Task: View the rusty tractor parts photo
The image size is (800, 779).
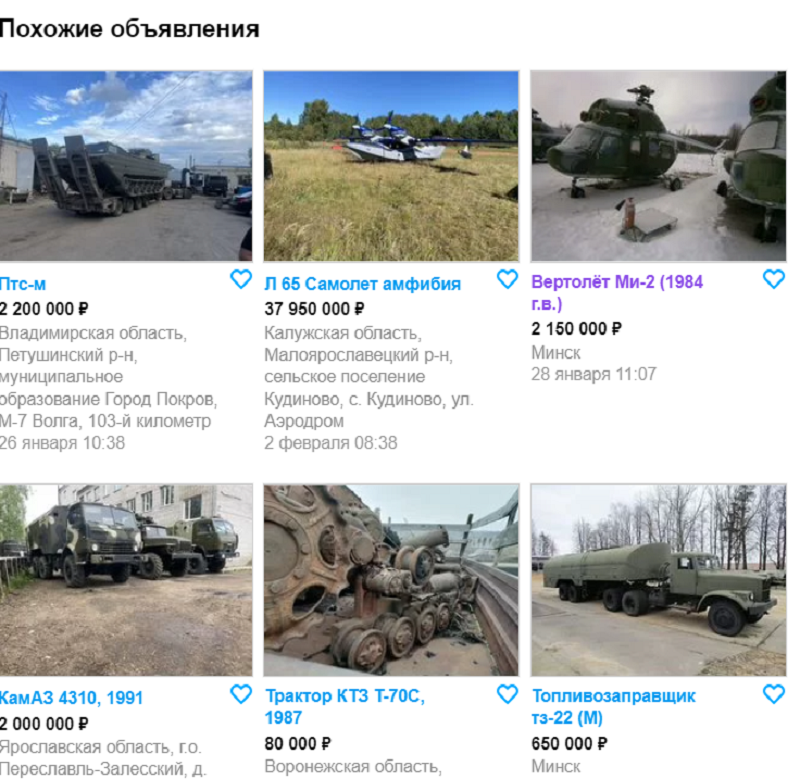Action: coord(391,581)
